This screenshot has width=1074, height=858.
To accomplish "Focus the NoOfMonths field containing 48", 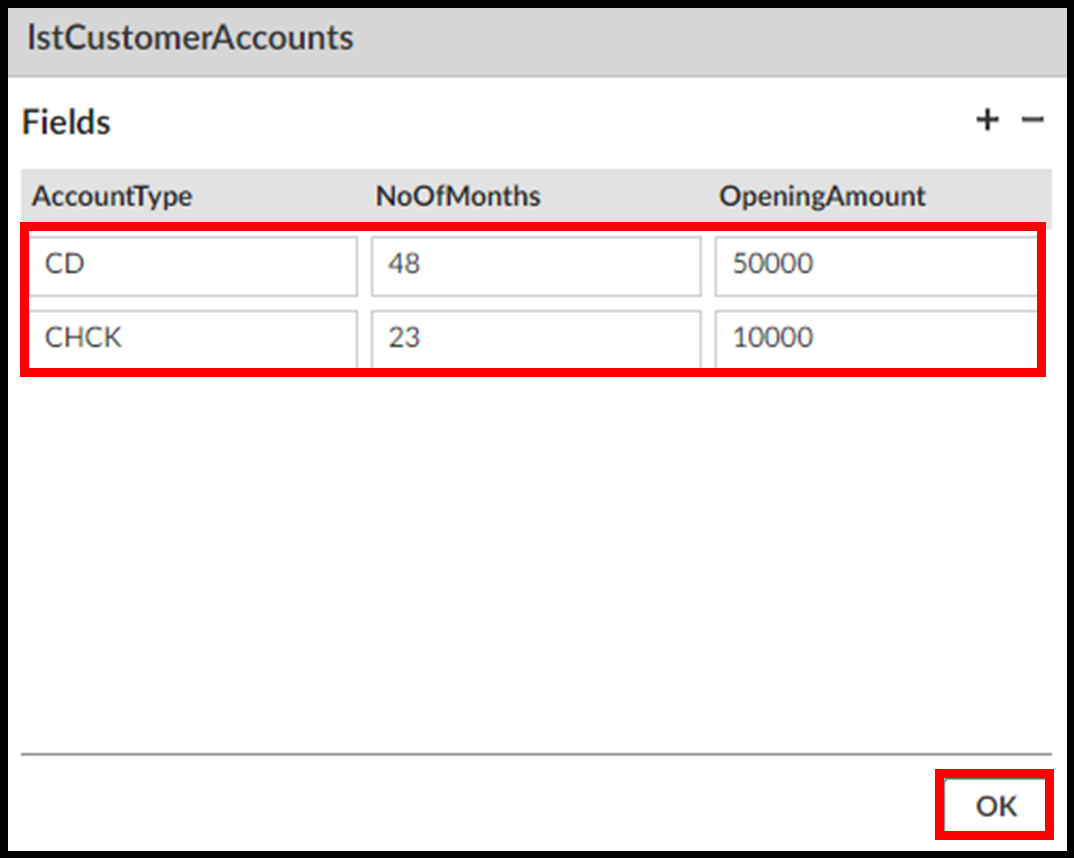I will pos(535,266).
